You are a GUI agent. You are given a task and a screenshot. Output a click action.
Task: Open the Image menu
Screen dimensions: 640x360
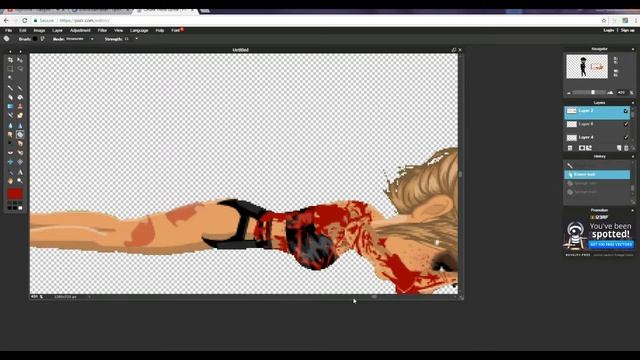39,31
